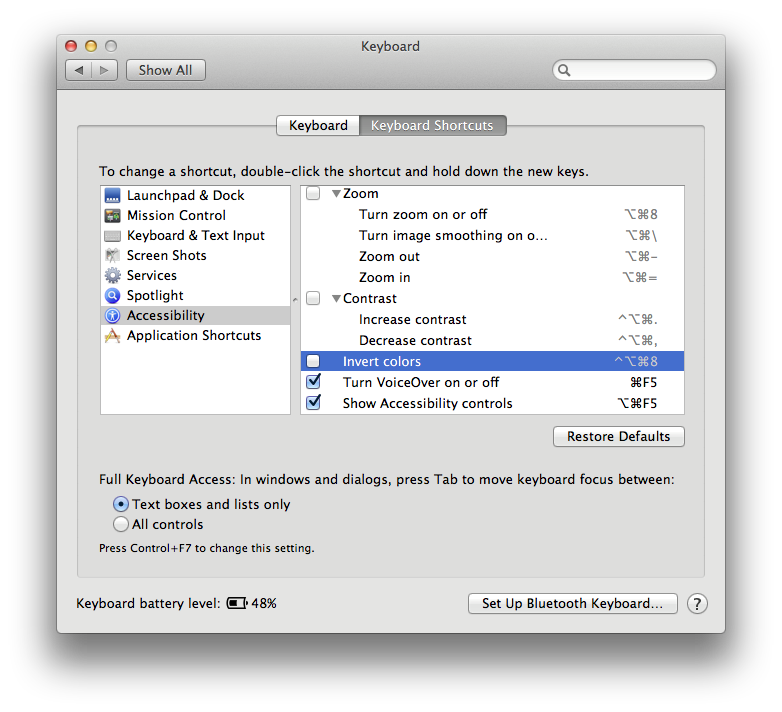Switch to the Keyboard tab
The image size is (782, 712).
pos(318,125)
